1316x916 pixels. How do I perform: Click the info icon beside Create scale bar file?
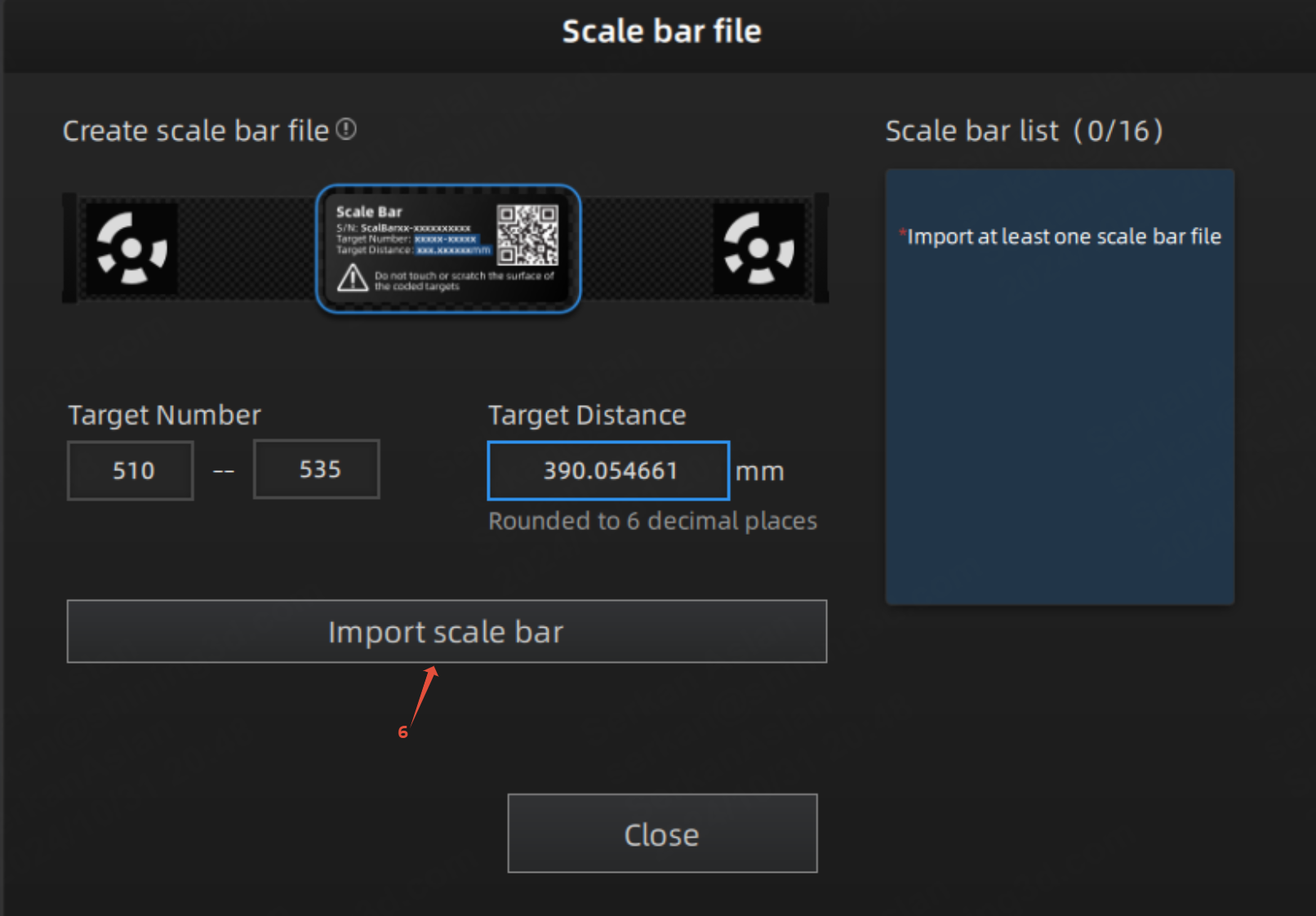346,129
